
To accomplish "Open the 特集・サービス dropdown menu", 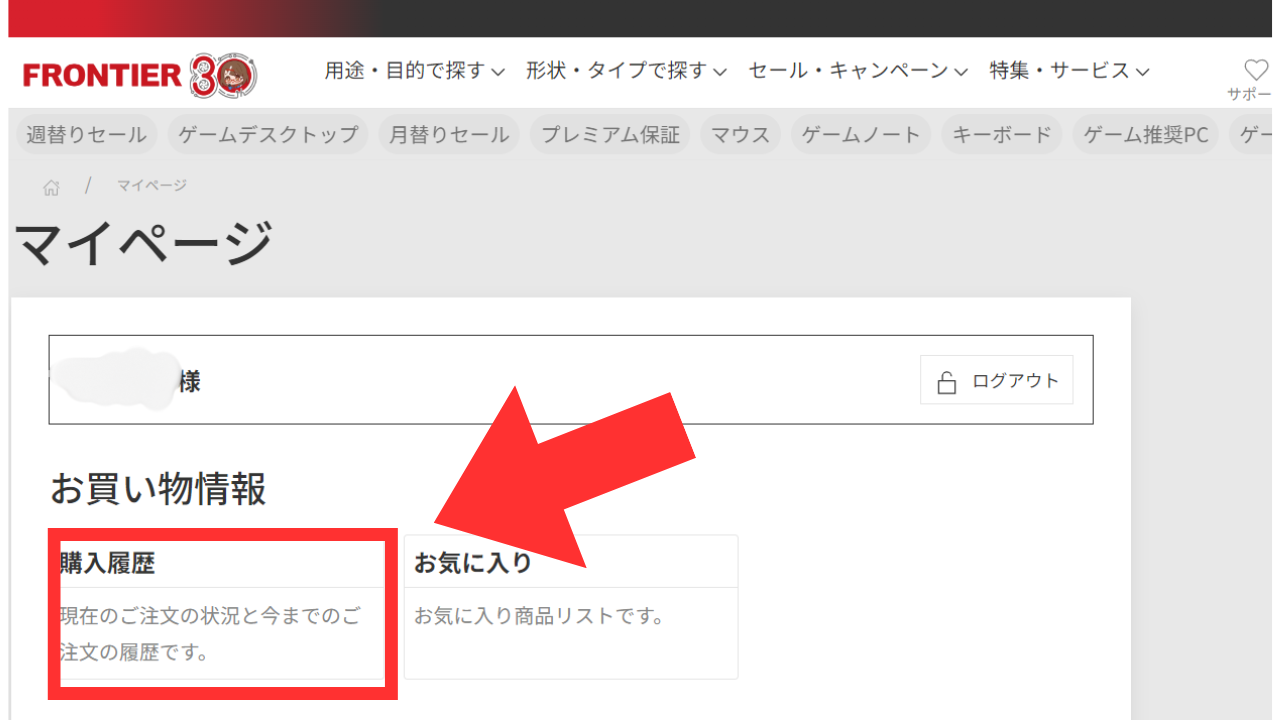I will point(1069,71).
